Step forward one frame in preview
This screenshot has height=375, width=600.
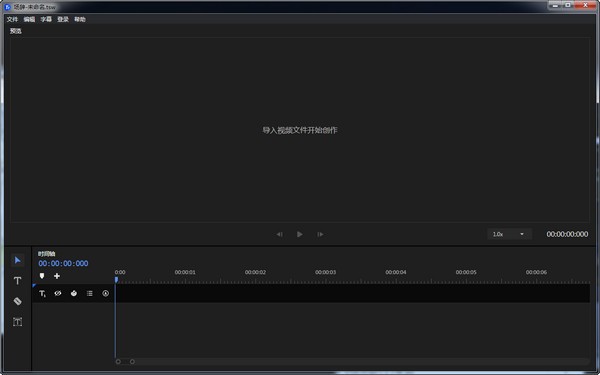320,234
